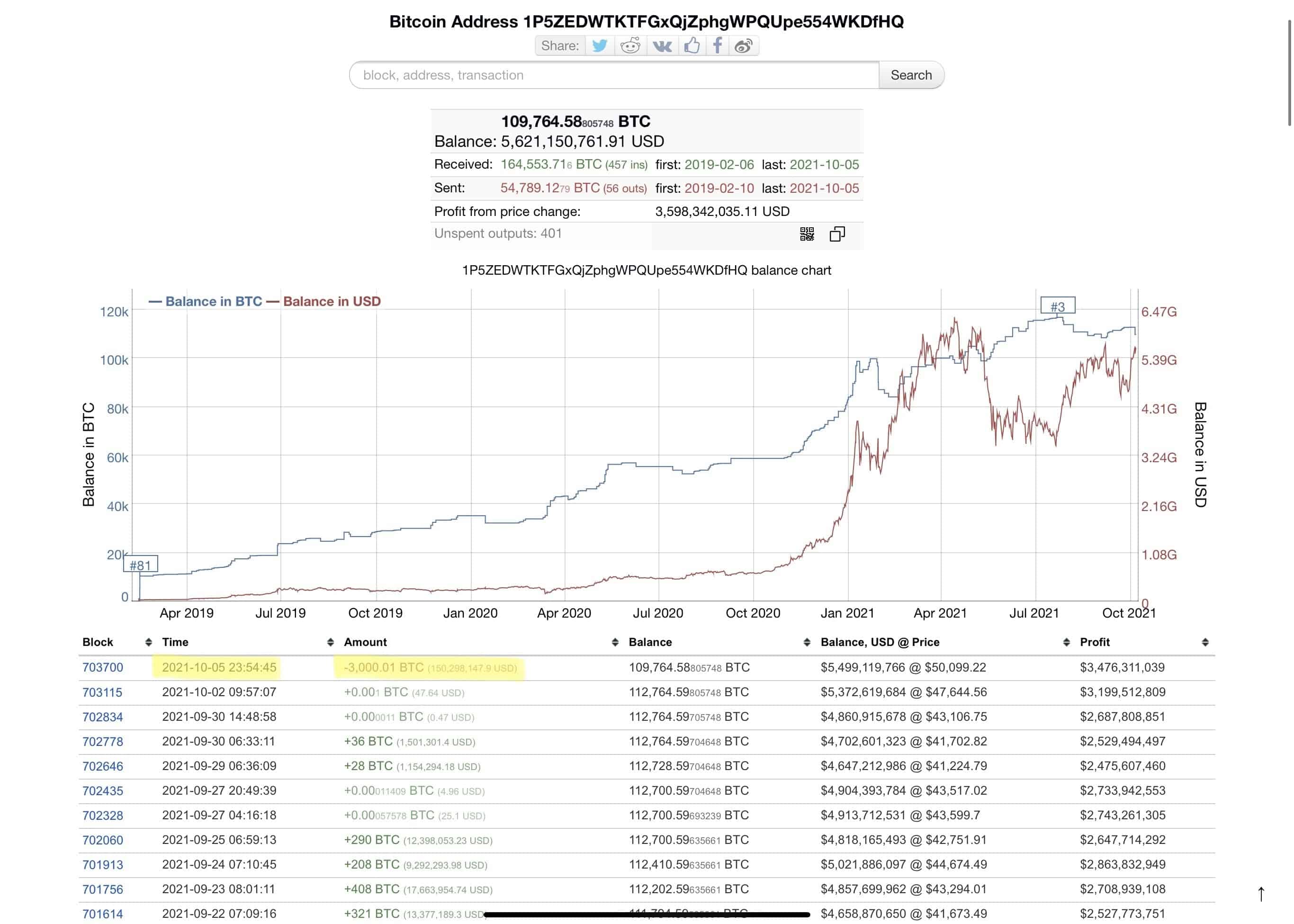The height and width of the screenshot is (924, 1294).
Task: Toggle the Balance in BTC chart series
Action: [206, 302]
